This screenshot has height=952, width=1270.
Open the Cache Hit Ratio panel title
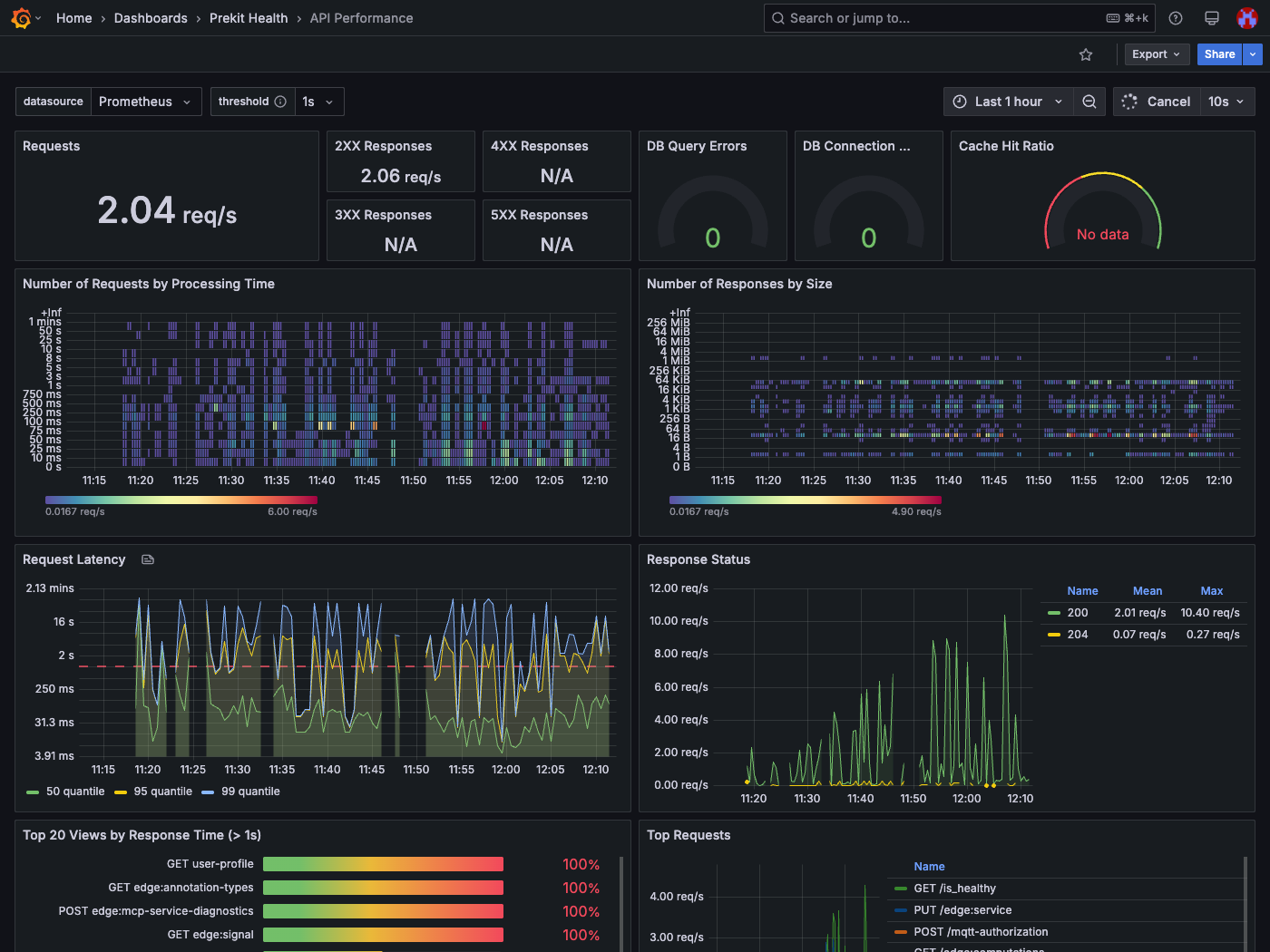pyautogui.click(x=1006, y=146)
